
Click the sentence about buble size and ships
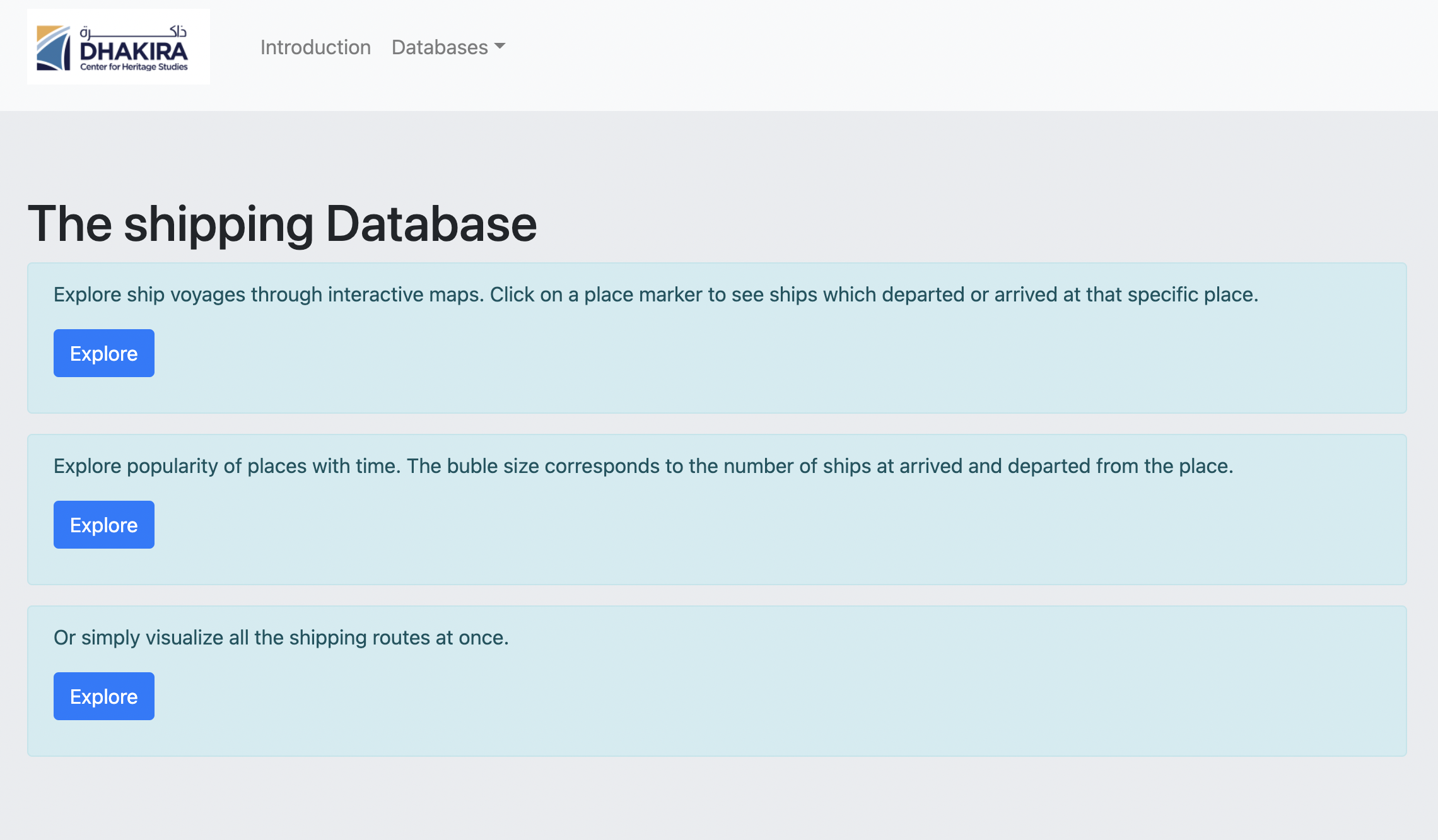820,466
